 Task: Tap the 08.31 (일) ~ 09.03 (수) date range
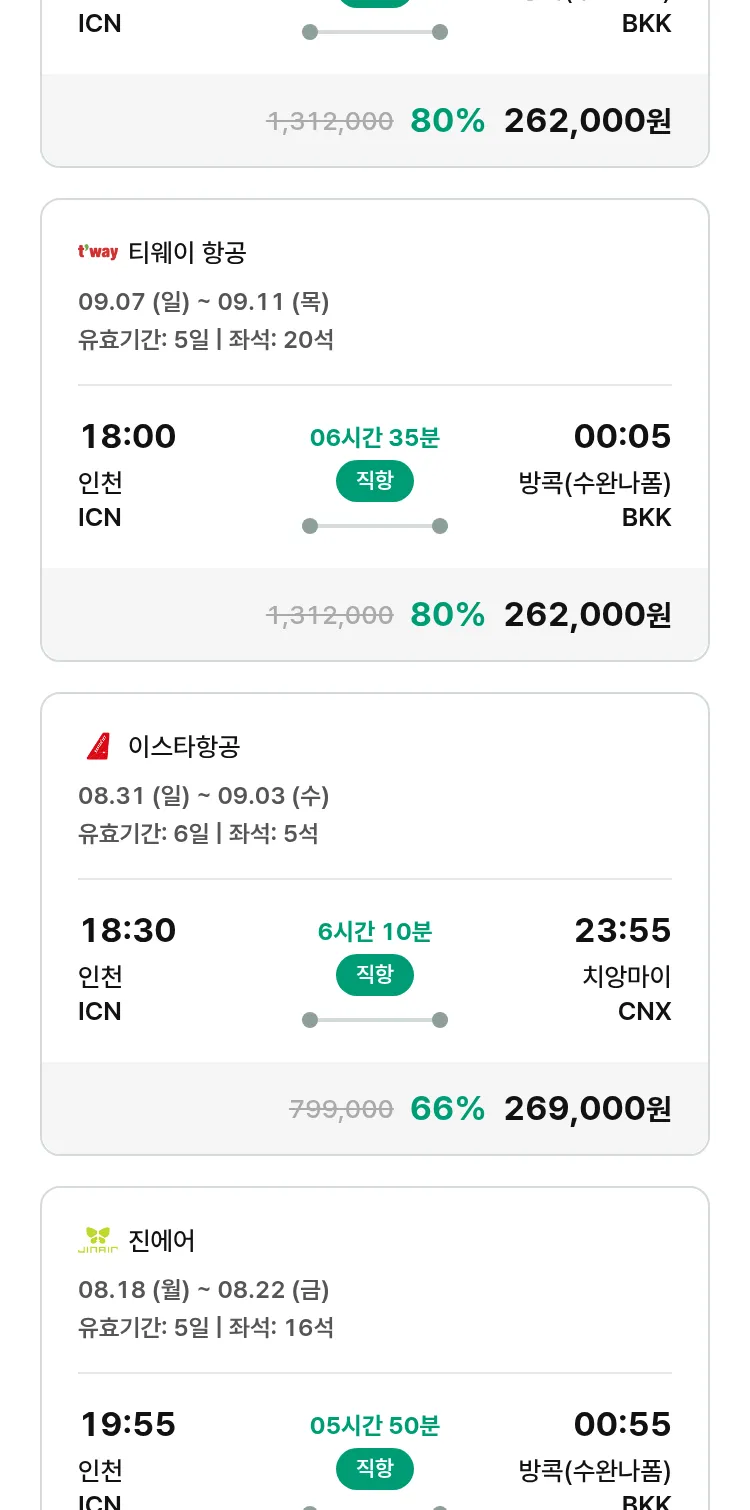[204, 796]
